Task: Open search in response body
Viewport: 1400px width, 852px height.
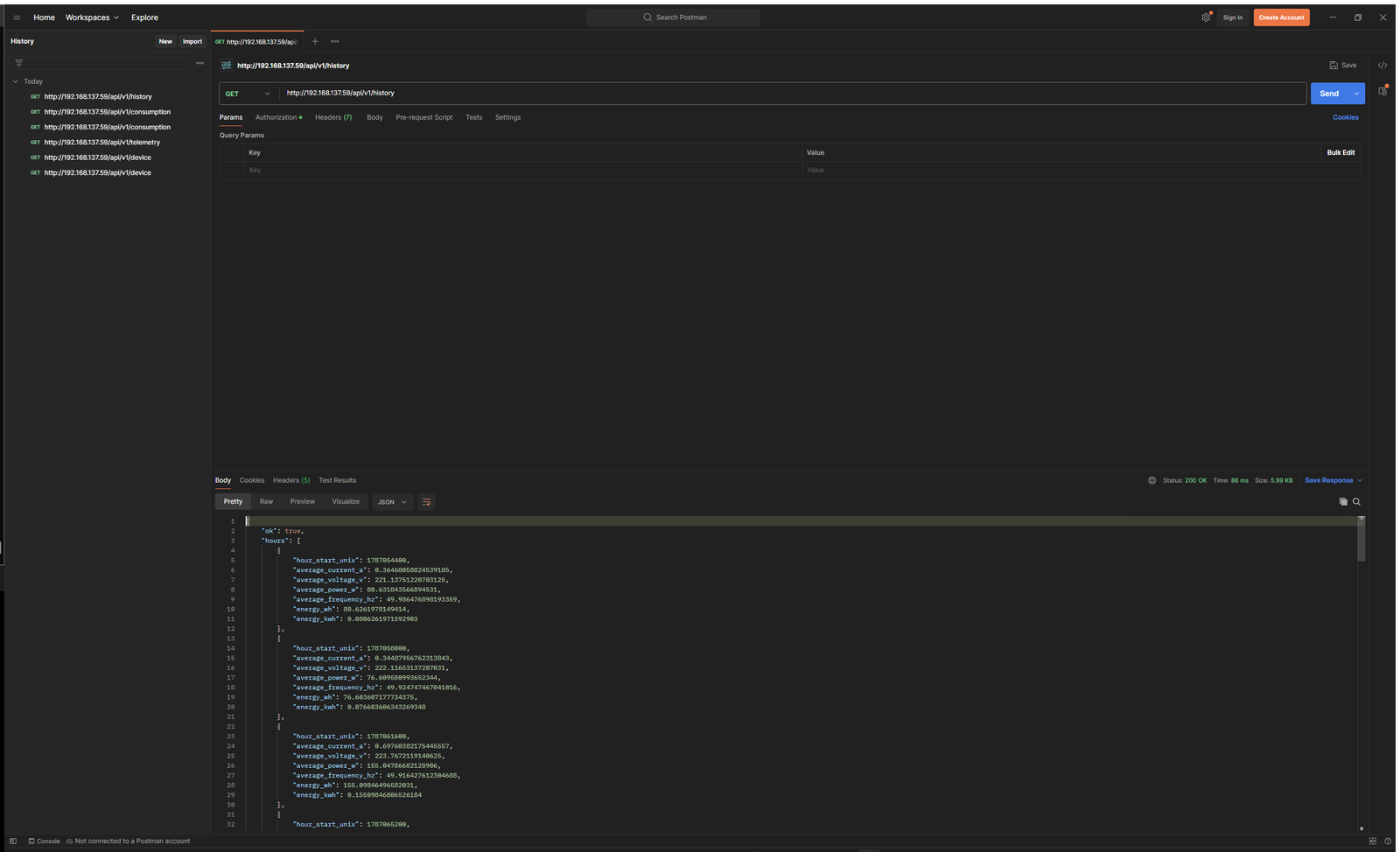Action: tap(1357, 502)
